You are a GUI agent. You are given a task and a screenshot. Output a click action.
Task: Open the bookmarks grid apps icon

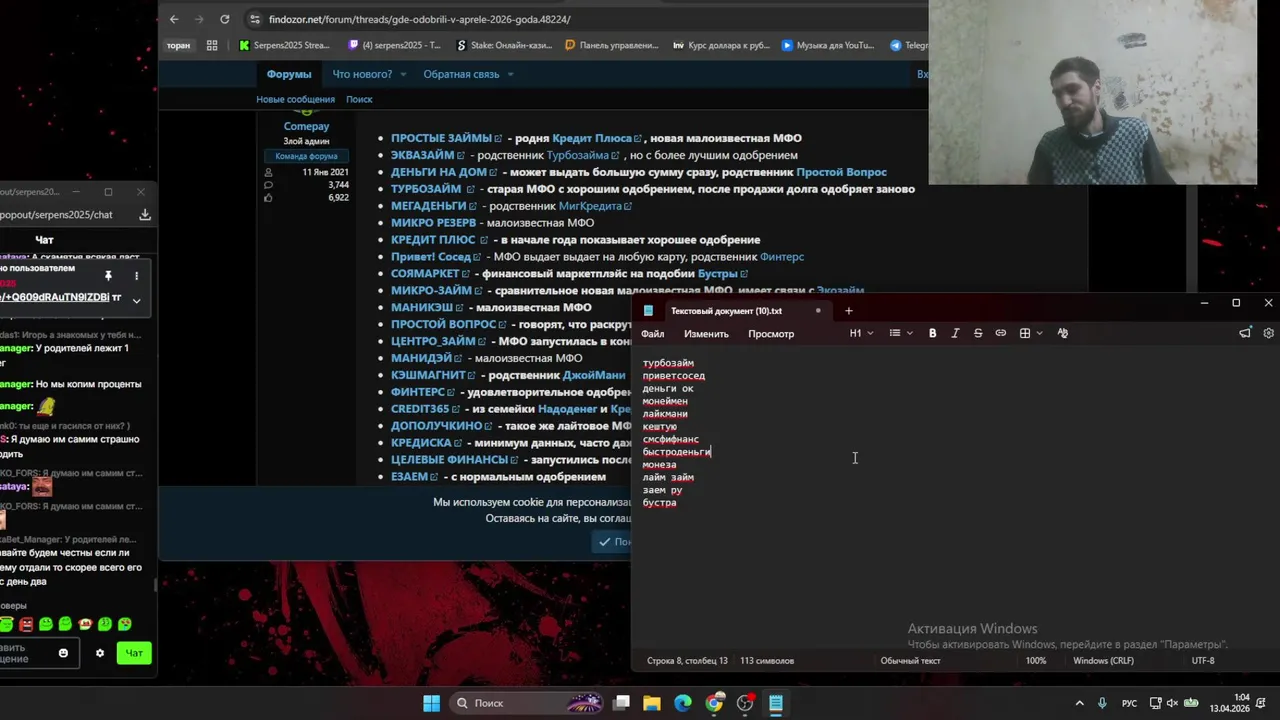tap(212, 45)
